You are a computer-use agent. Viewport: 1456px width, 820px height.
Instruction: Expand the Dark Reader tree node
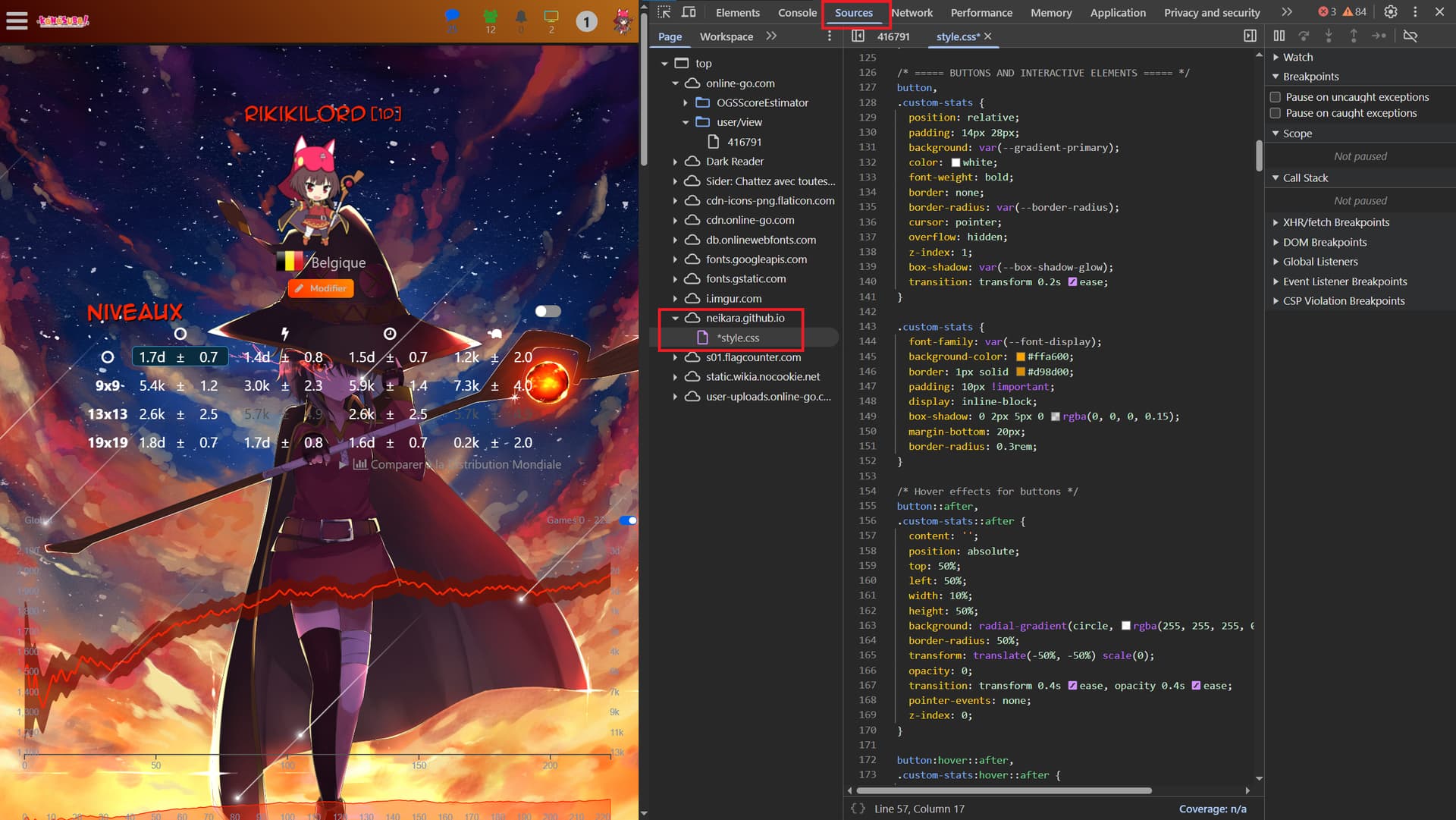[x=675, y=162]
